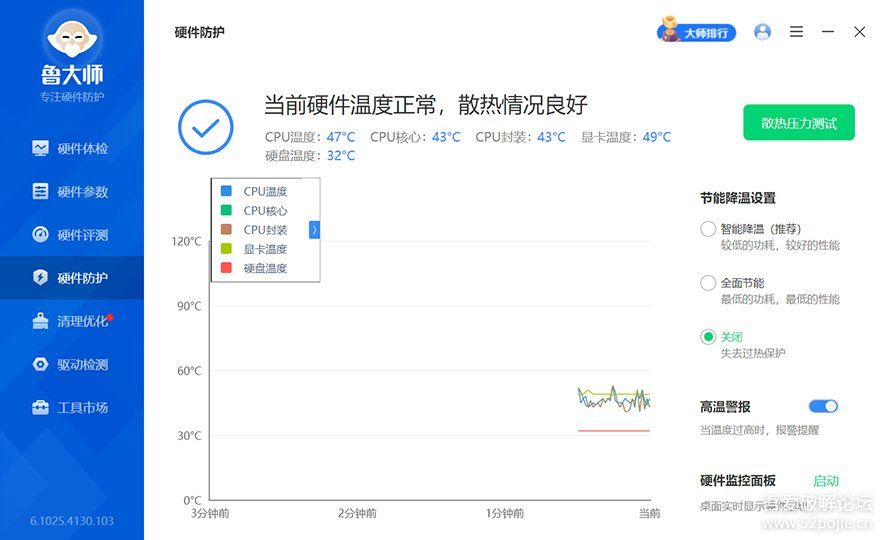
Task: Switch to 硬件评测 menu label
Action: (x=83, y=235)
